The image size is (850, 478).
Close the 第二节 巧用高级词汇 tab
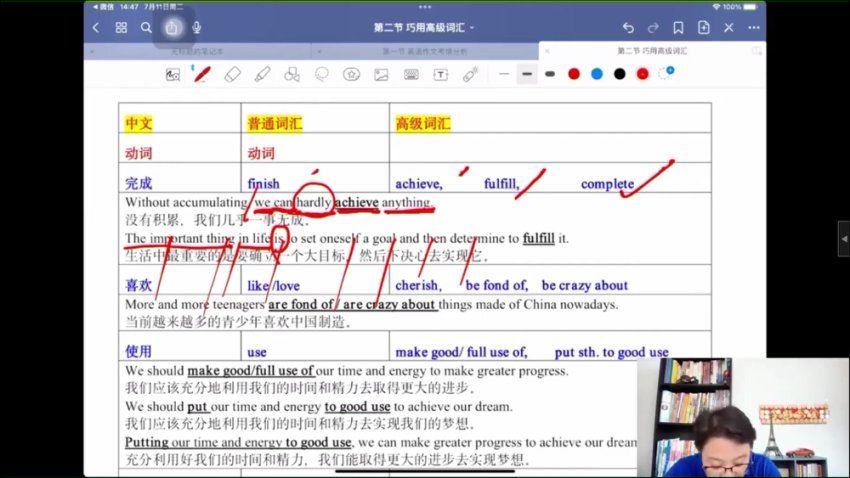coord(547,51)
